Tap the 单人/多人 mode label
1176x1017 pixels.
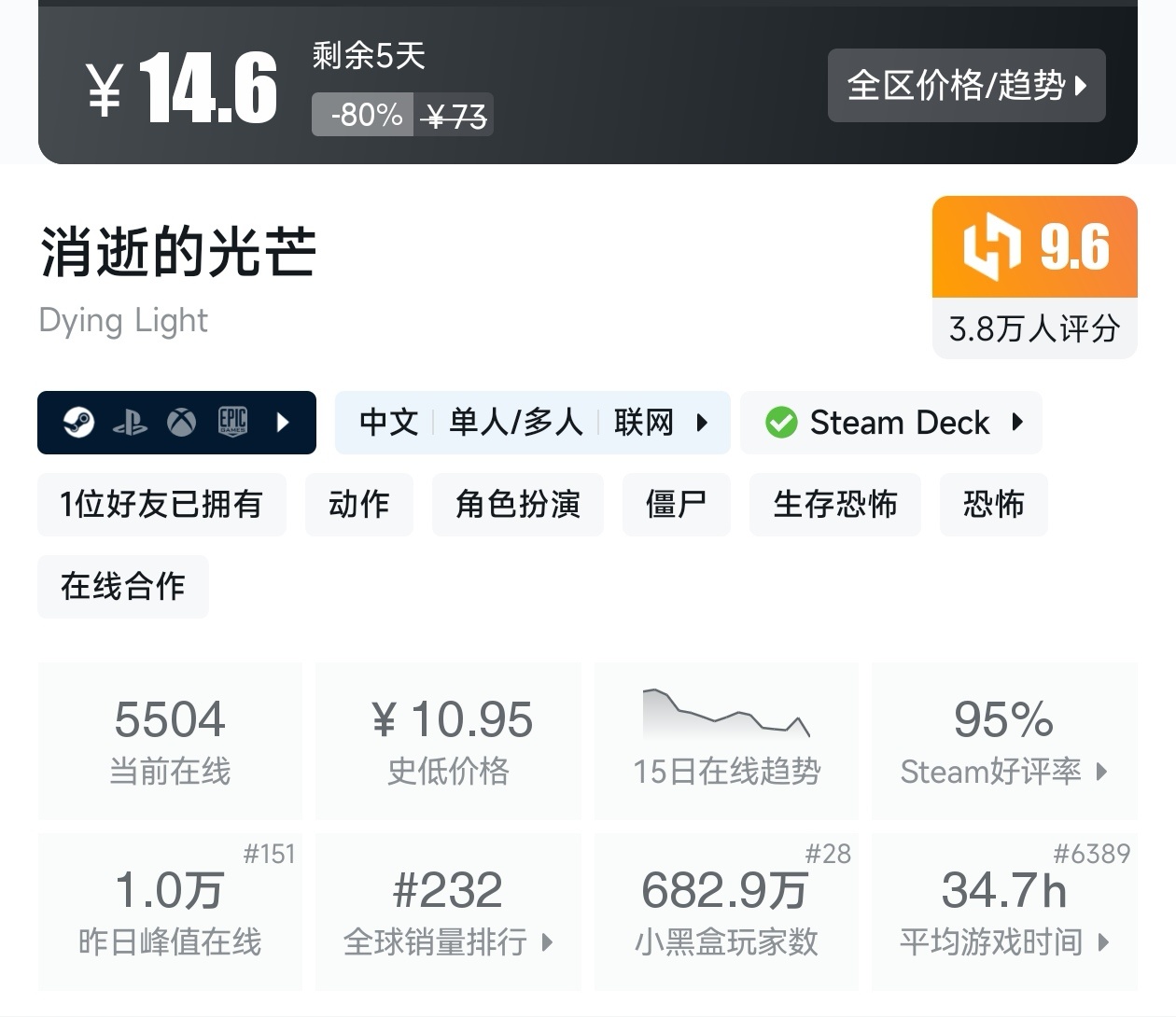pyautogui.click(x=516, y=423)
